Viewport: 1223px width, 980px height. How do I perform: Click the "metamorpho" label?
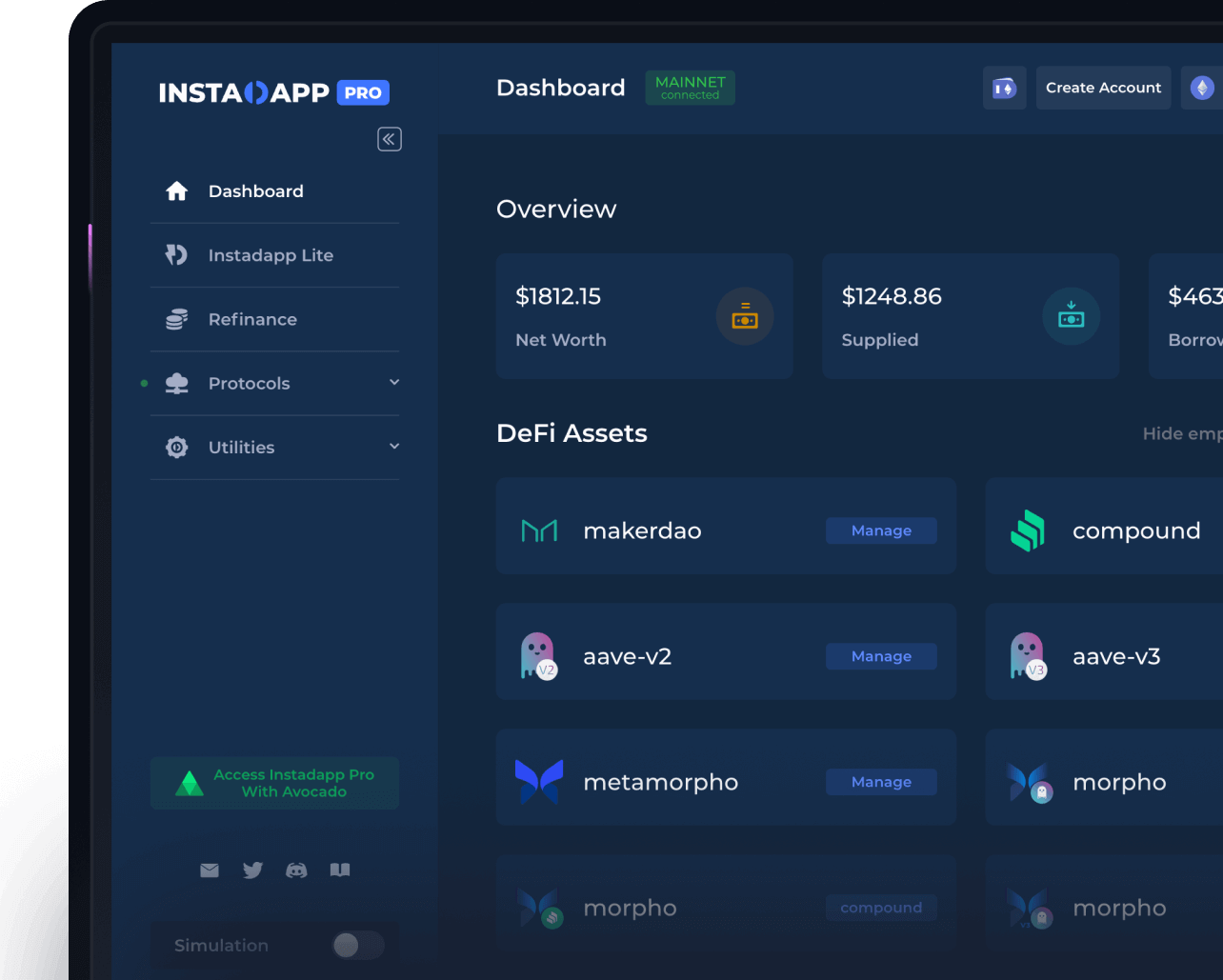click(x=661, y=783)
